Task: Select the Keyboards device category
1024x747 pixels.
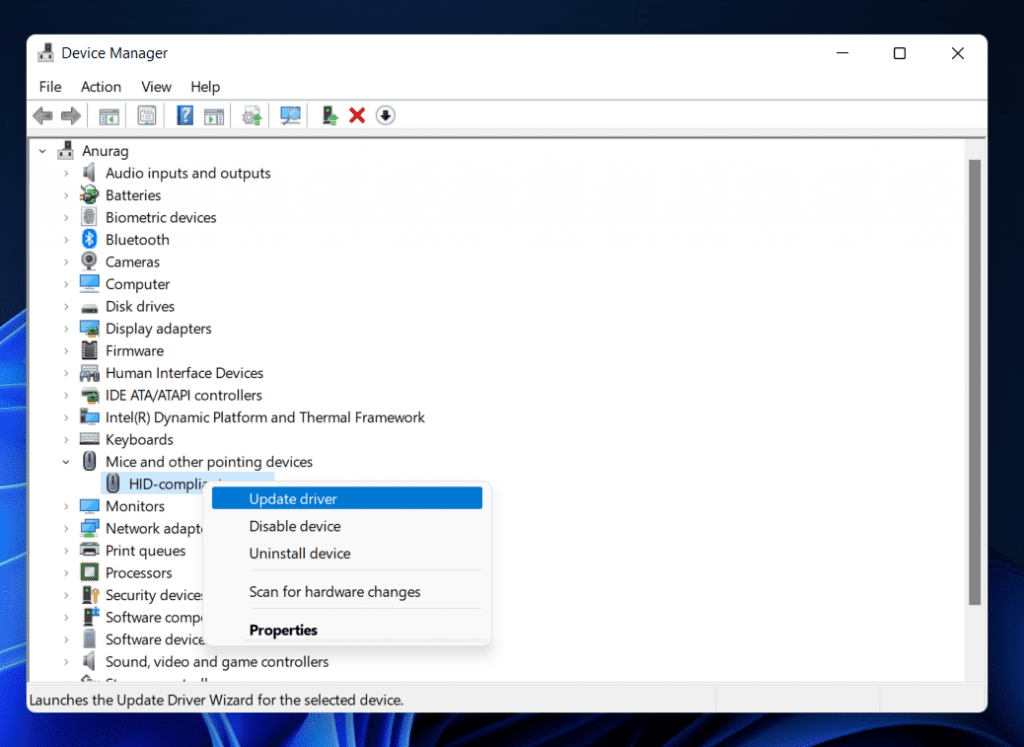Action: point(139,439)
